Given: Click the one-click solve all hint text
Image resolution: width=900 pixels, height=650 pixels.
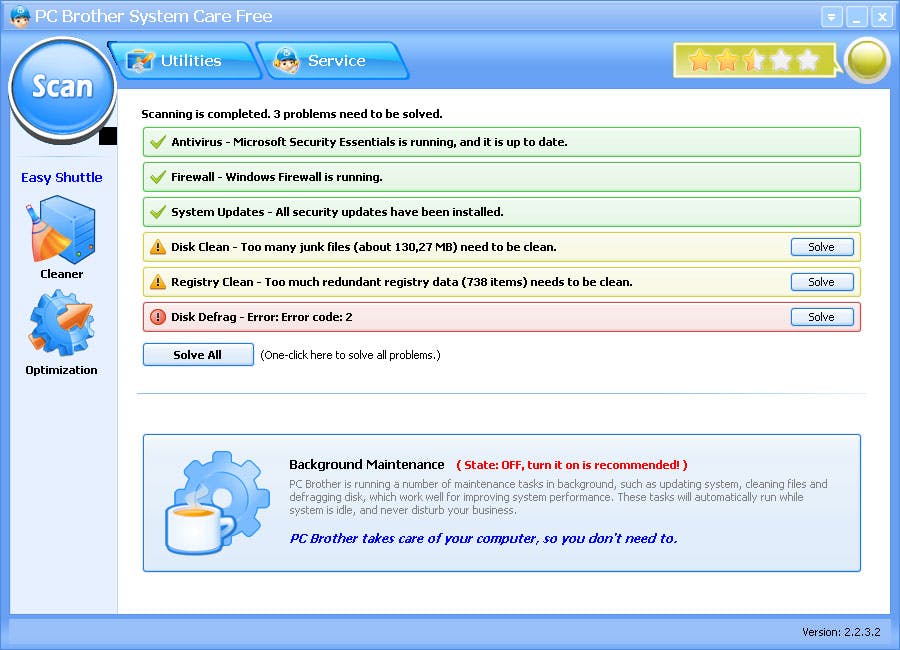Looking at the screenshot, I should (x=350, y=355).
